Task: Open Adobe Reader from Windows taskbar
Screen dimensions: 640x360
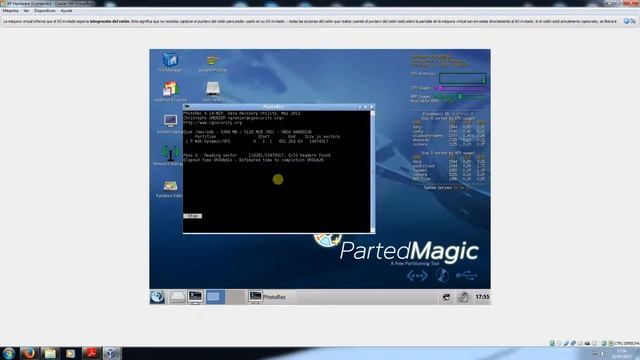Action: coord(91,353)
